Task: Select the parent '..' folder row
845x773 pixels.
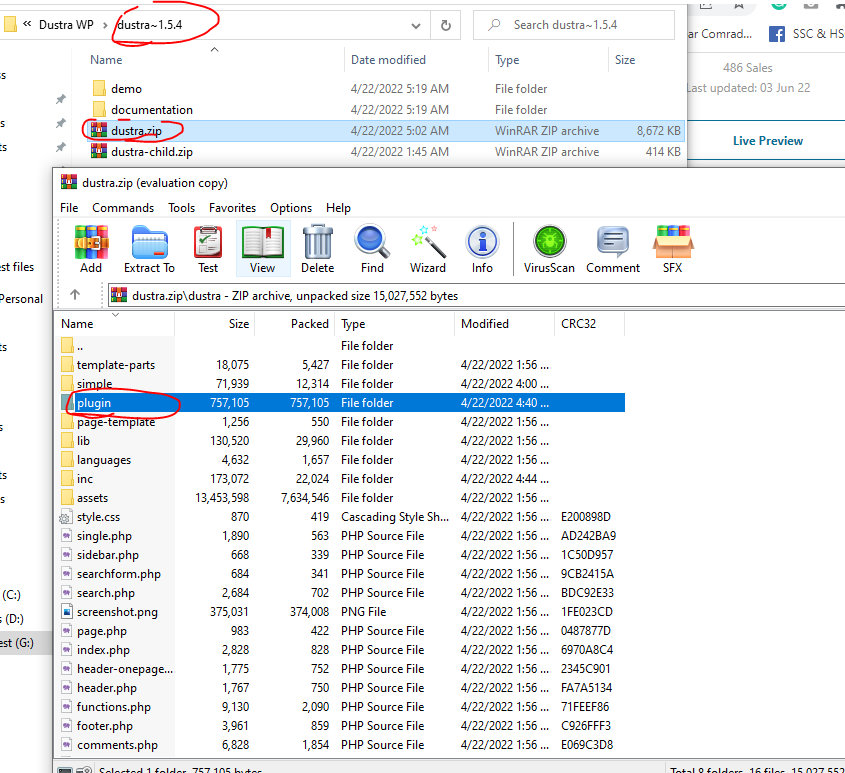Action: (342, 346)
